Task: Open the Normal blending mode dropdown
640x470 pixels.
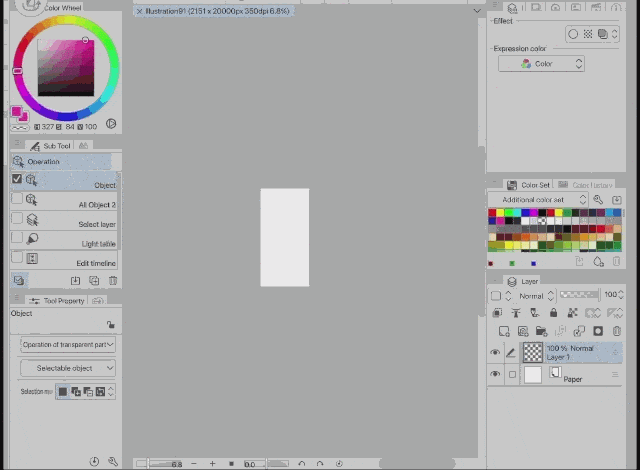Action: click(536, 296)
